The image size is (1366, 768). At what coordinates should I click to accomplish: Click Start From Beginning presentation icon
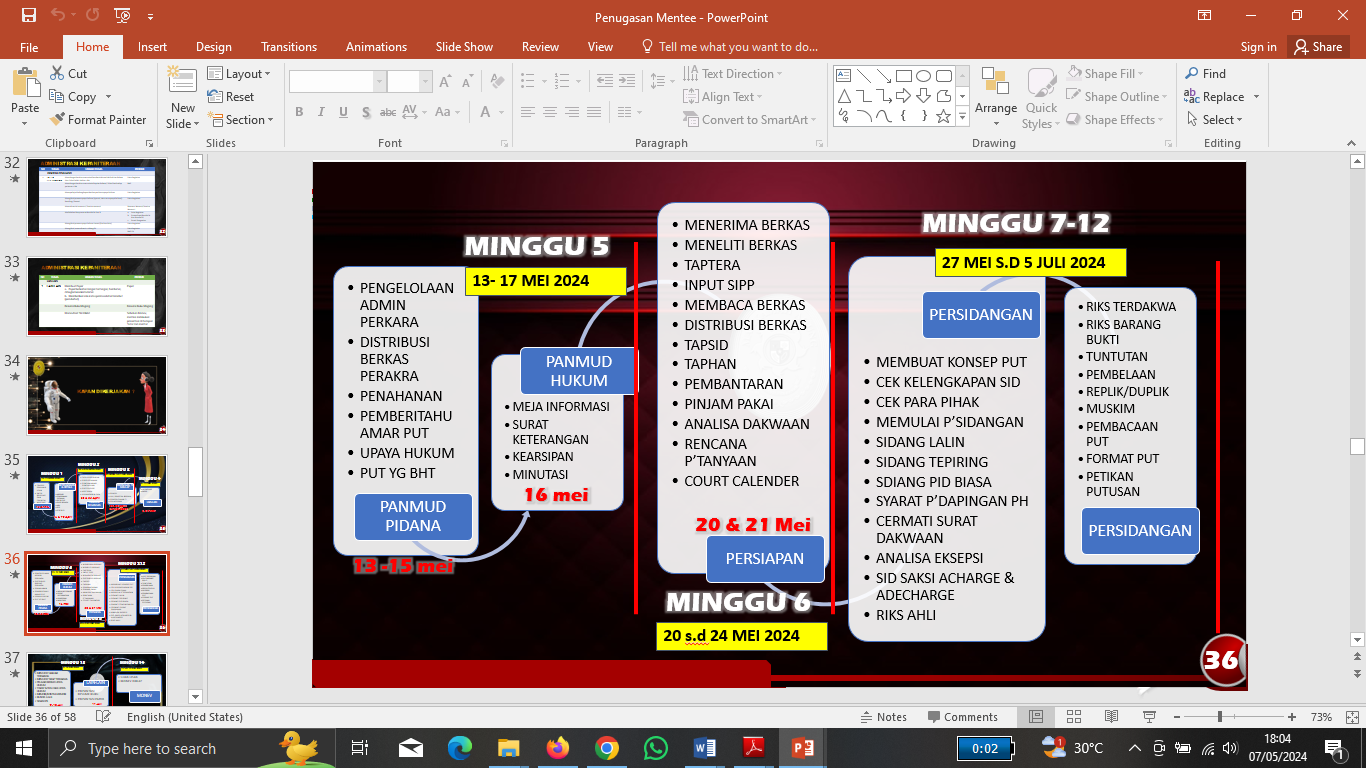point(123,16)
